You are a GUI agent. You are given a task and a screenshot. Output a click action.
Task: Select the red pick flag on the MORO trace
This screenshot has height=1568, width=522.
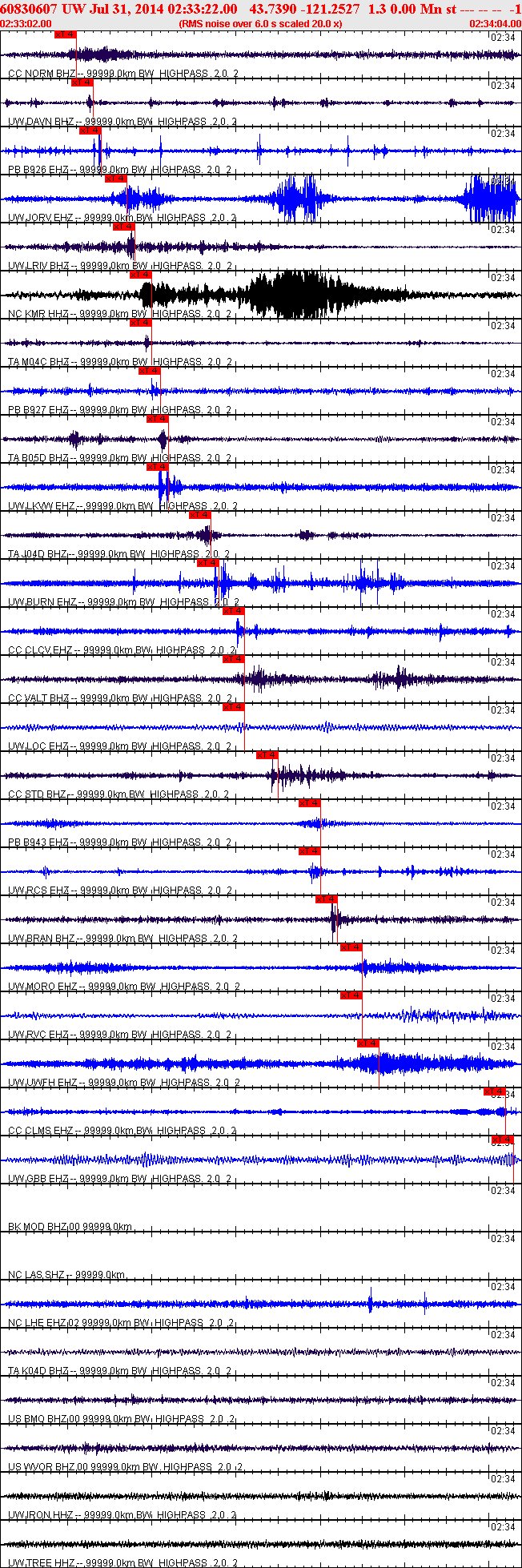coord(351,947)
